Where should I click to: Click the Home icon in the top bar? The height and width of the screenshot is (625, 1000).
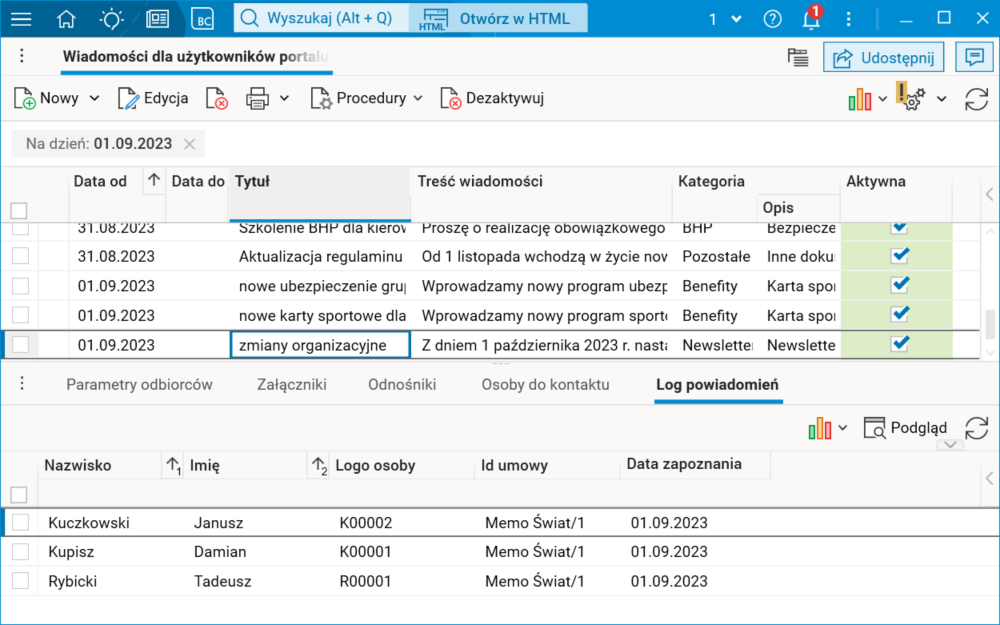coord(67,17)
